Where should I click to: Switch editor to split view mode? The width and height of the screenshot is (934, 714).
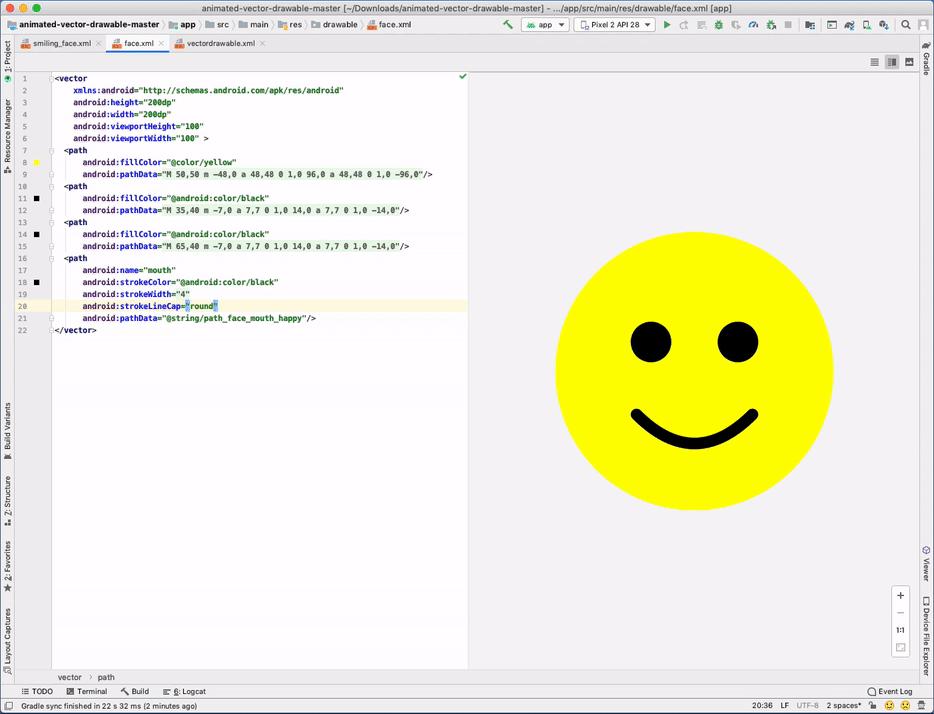(x=892, y=62)
